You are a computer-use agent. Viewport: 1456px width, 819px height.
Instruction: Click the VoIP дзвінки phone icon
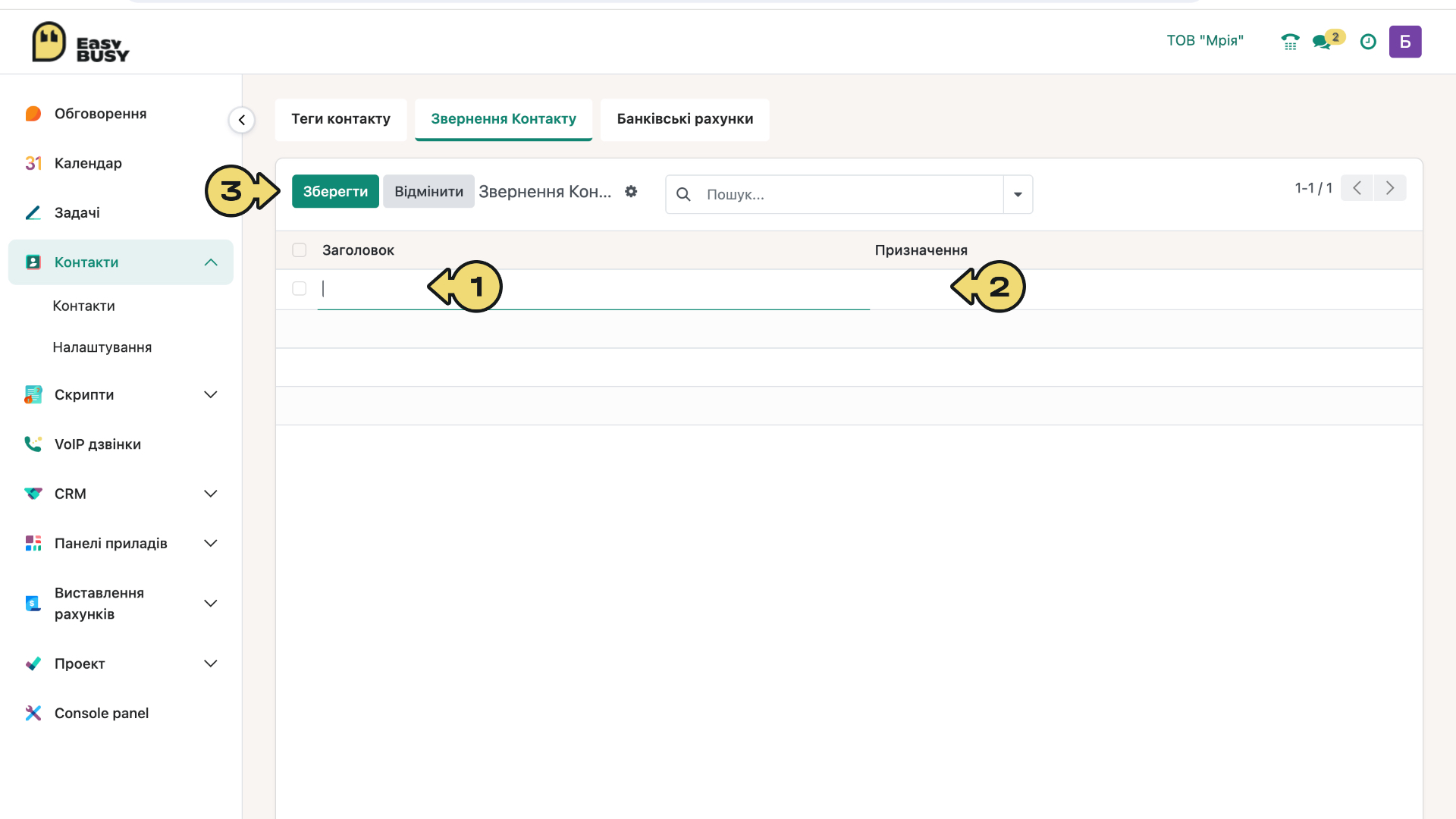tap(33, 444)
